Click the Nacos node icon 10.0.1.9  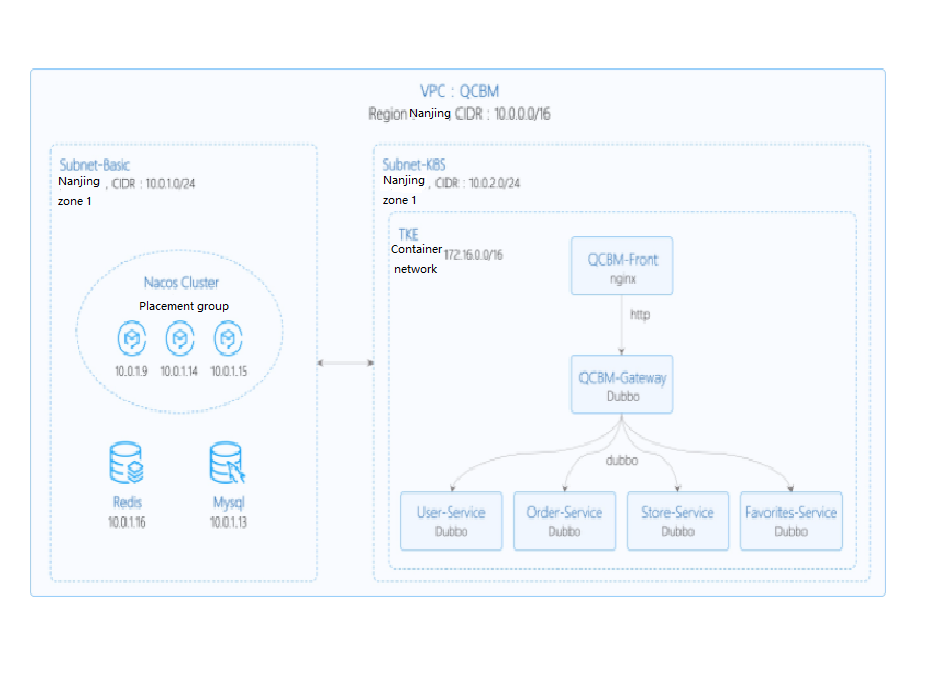132,338
